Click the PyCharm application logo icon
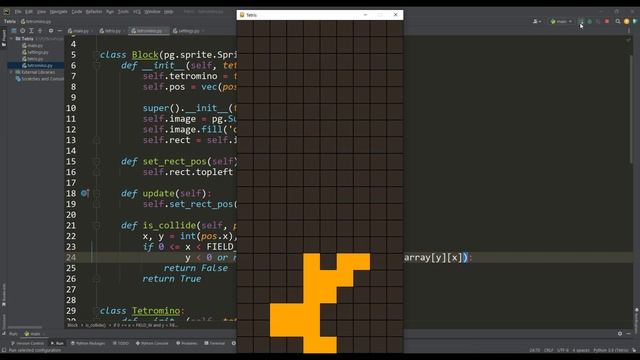 [6, 12]
